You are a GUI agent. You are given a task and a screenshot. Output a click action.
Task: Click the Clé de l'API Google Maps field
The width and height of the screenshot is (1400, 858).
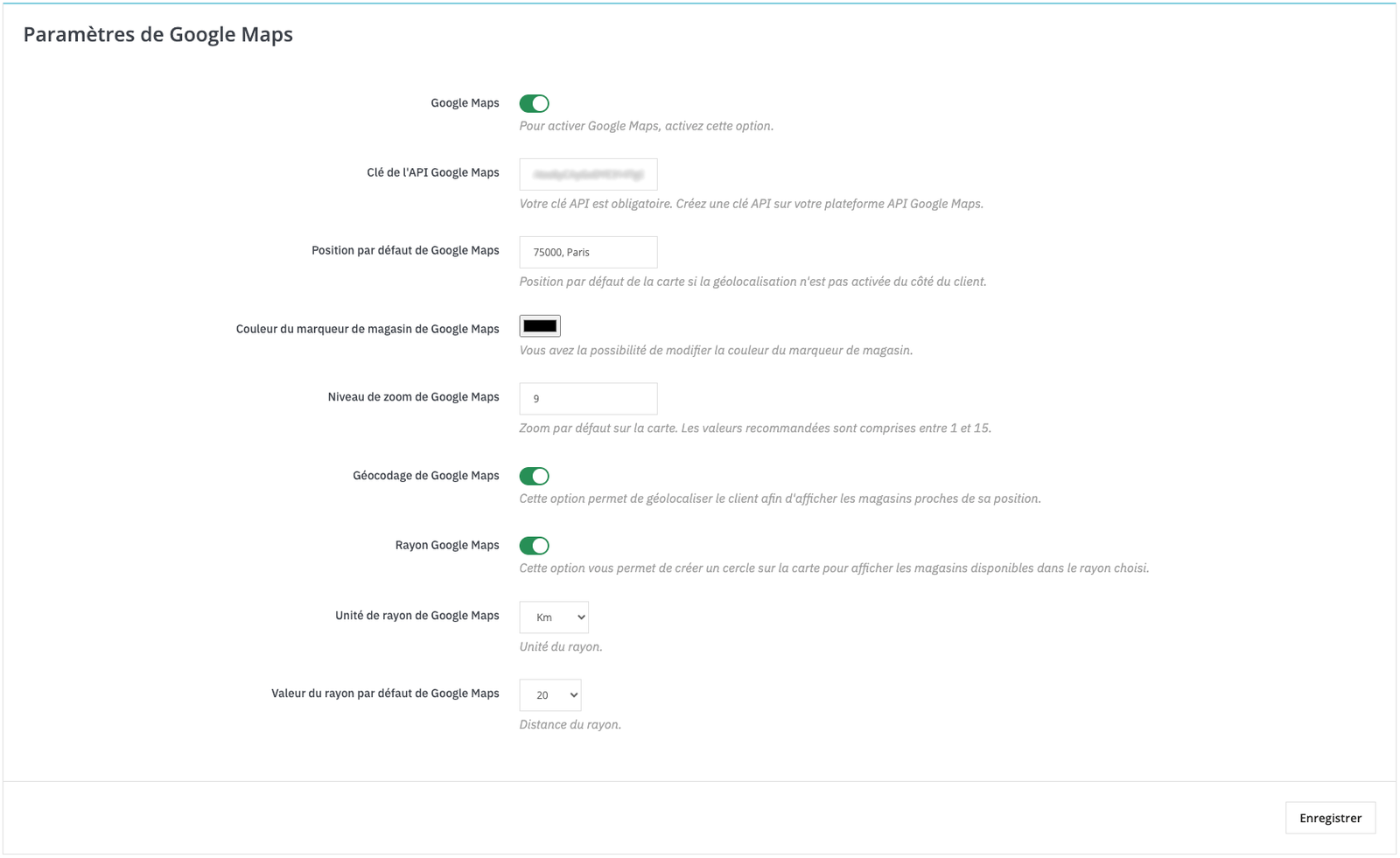[x=588, y=174]
